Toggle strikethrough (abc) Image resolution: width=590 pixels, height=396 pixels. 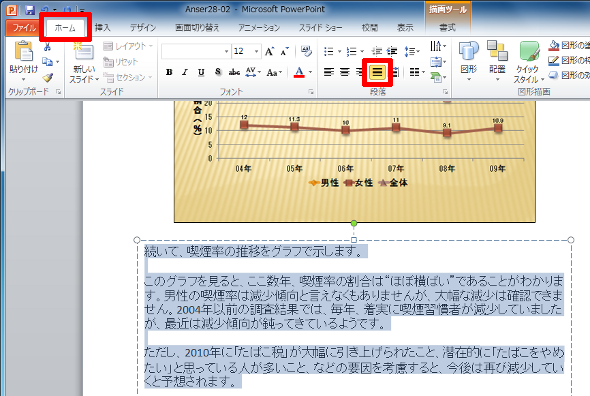[234, 72]
